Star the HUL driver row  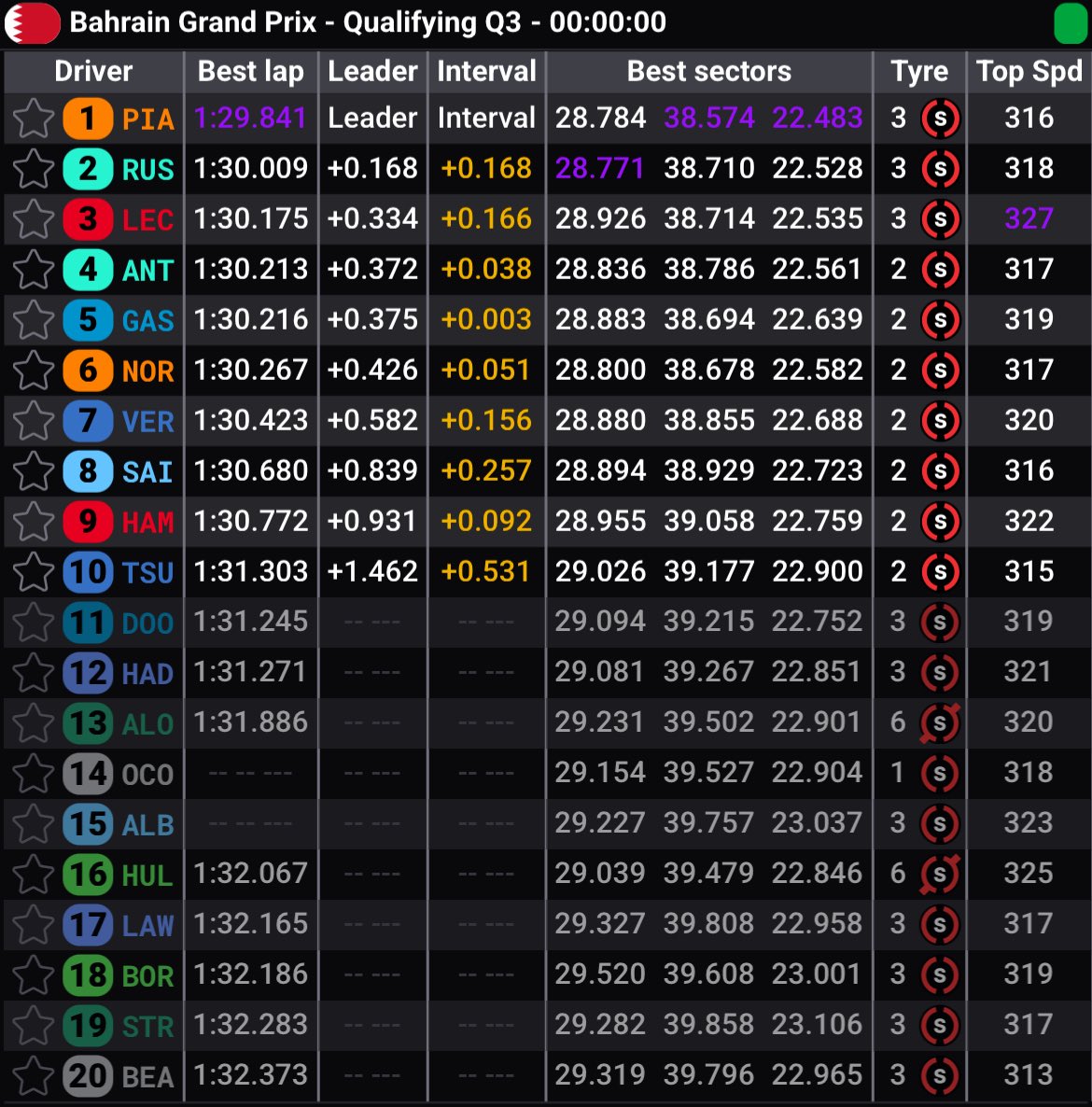tap(34, 875)
